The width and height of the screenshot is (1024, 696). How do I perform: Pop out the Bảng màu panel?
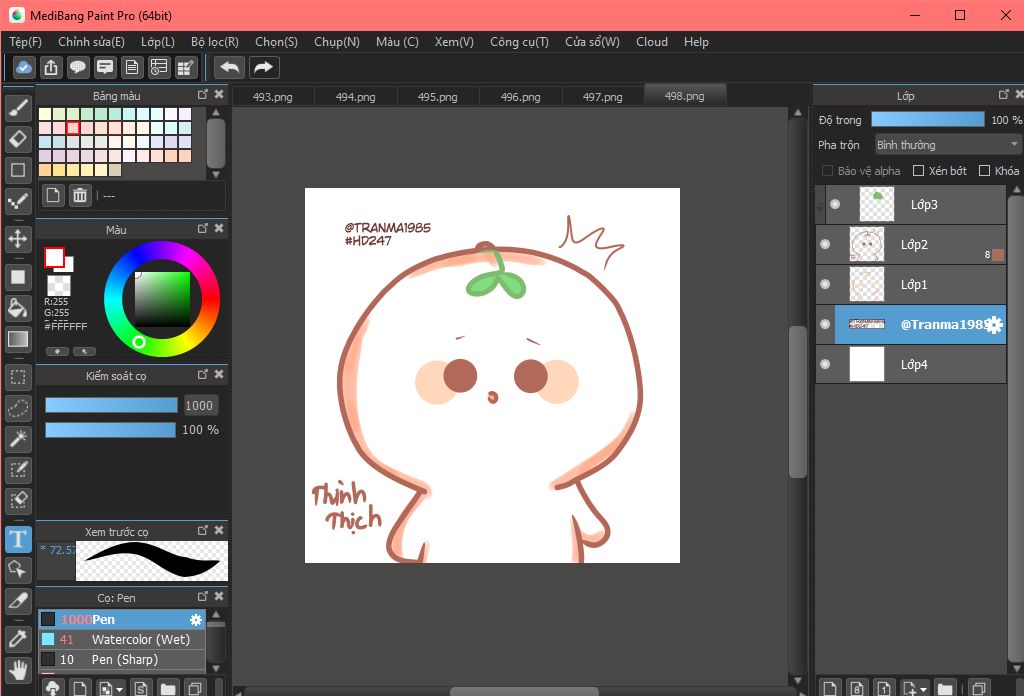click(x=202, y=95)
